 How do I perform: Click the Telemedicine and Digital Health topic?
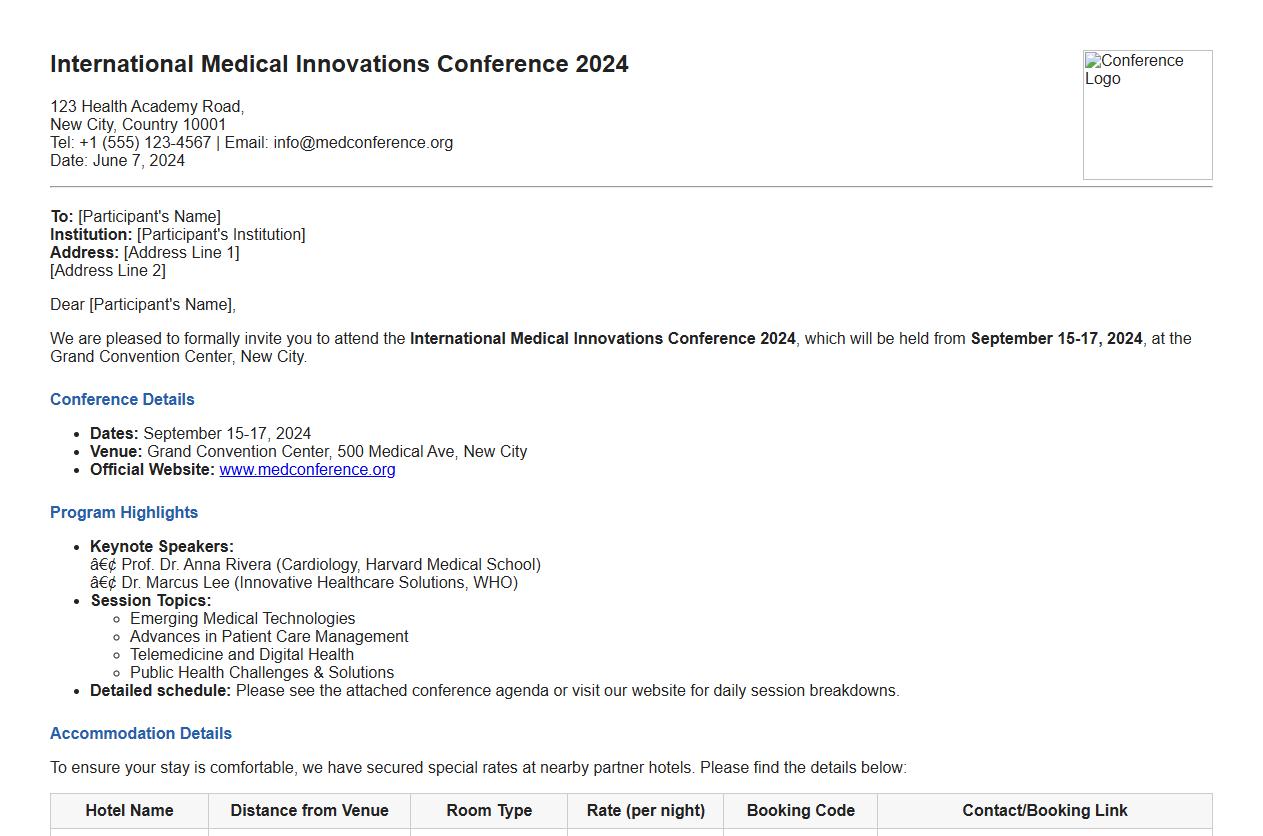(x=241, y=655)
